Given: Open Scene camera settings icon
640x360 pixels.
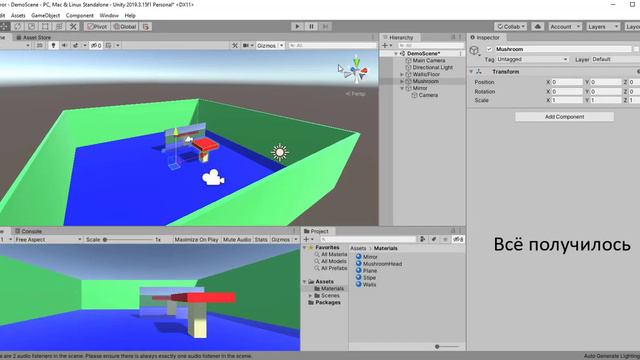Looking at the screenshot, I should pyautogui.click(x=246, y=45).
